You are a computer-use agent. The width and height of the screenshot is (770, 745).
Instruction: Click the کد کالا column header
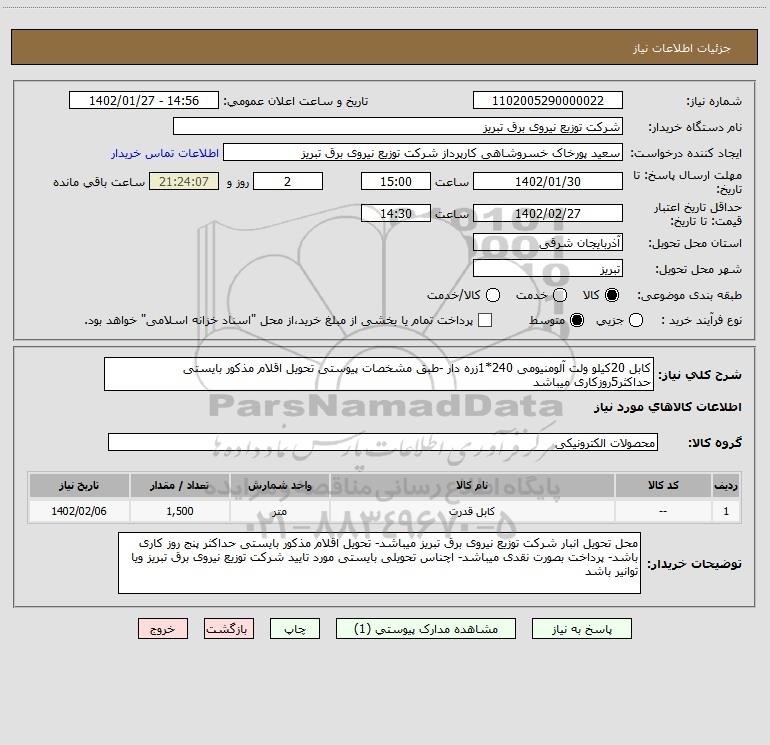(663, 485)
